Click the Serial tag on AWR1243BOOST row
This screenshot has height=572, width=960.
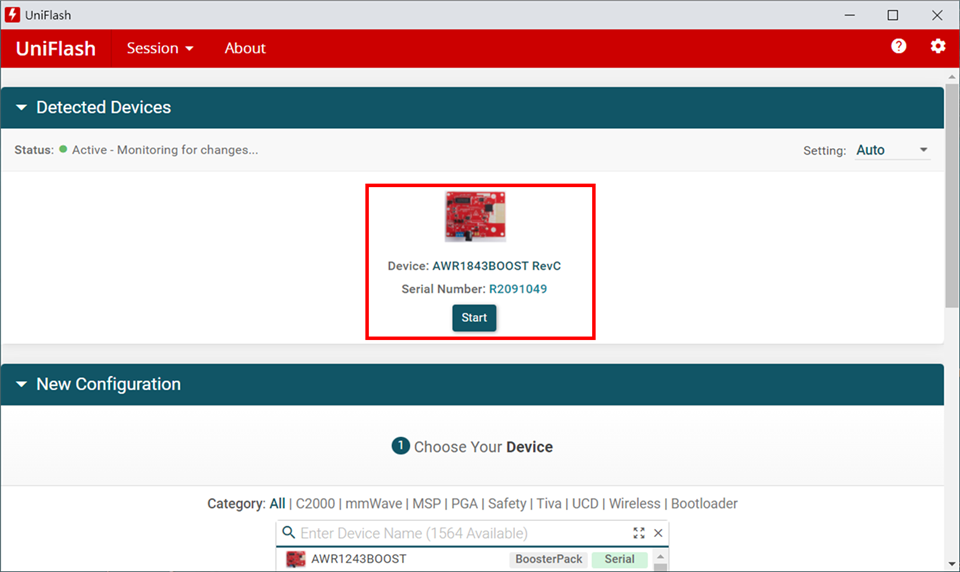pos(619,559)
